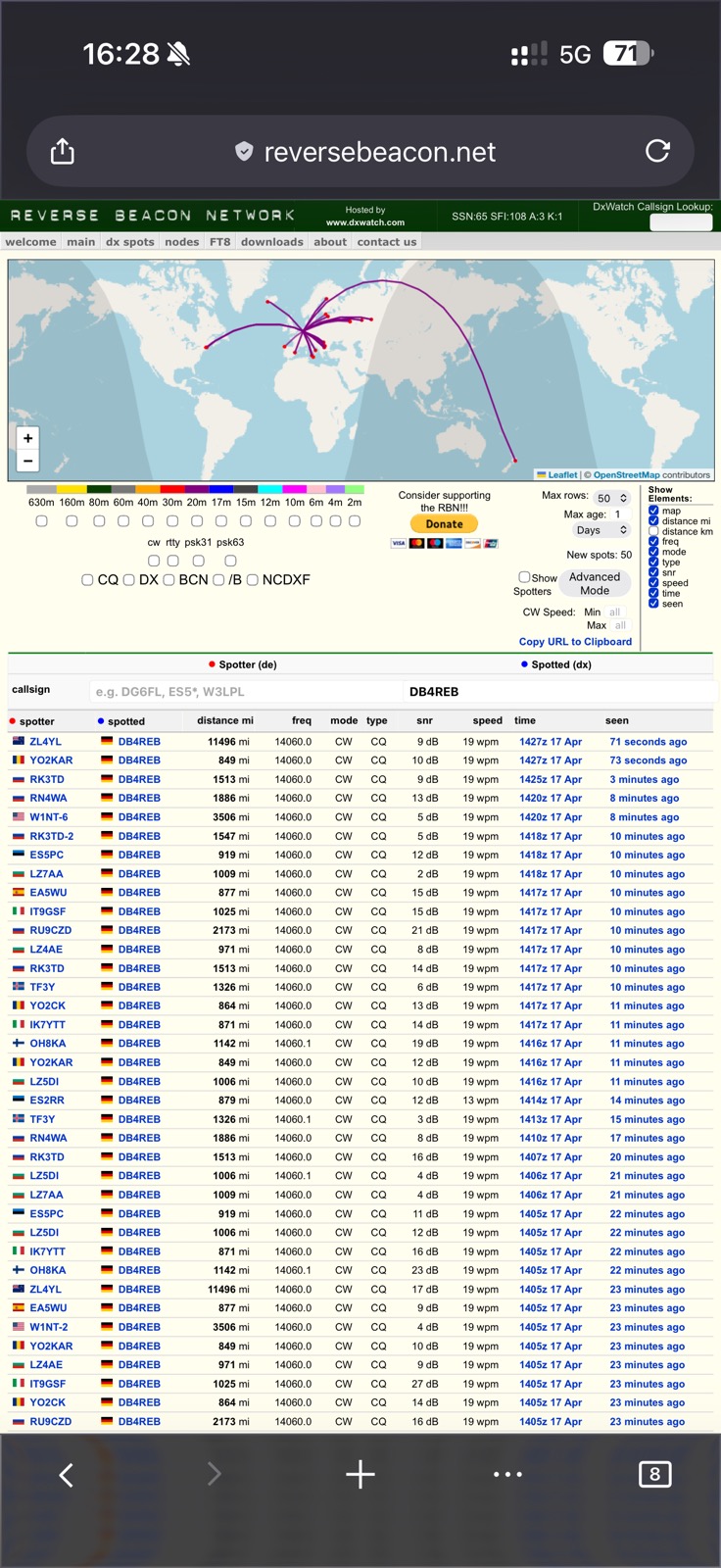Open the contact us menu tab
Screen dimensions: 721x1568
tap(387, 242)
